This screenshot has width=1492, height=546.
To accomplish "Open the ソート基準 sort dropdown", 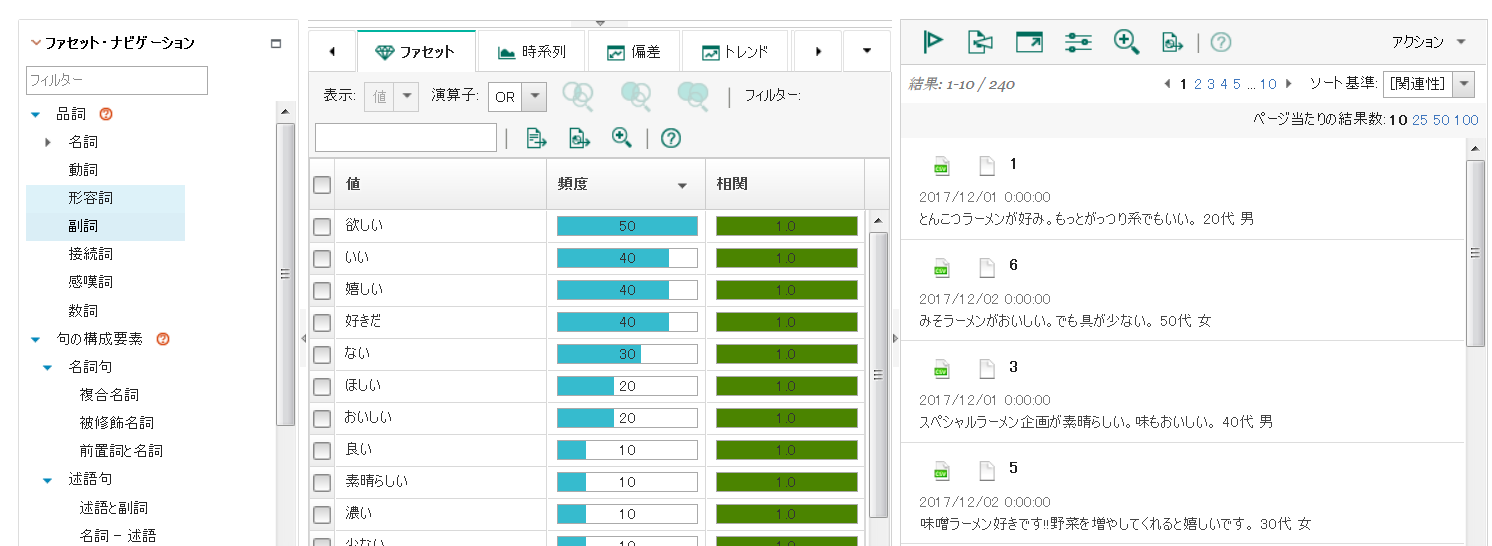I will pos(1464,84).
